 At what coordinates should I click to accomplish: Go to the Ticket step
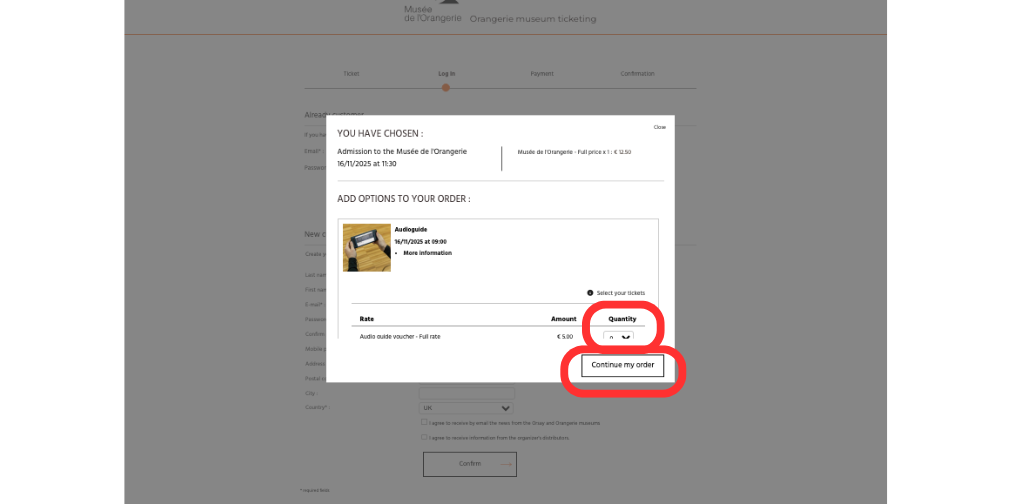351,74
